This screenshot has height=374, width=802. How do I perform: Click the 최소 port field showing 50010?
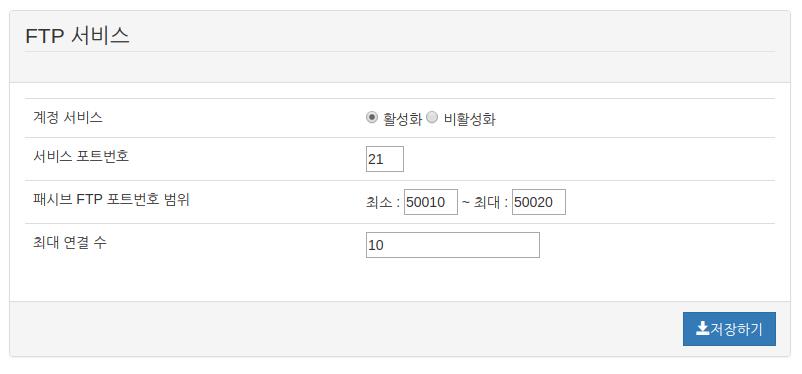coord(431,202)
